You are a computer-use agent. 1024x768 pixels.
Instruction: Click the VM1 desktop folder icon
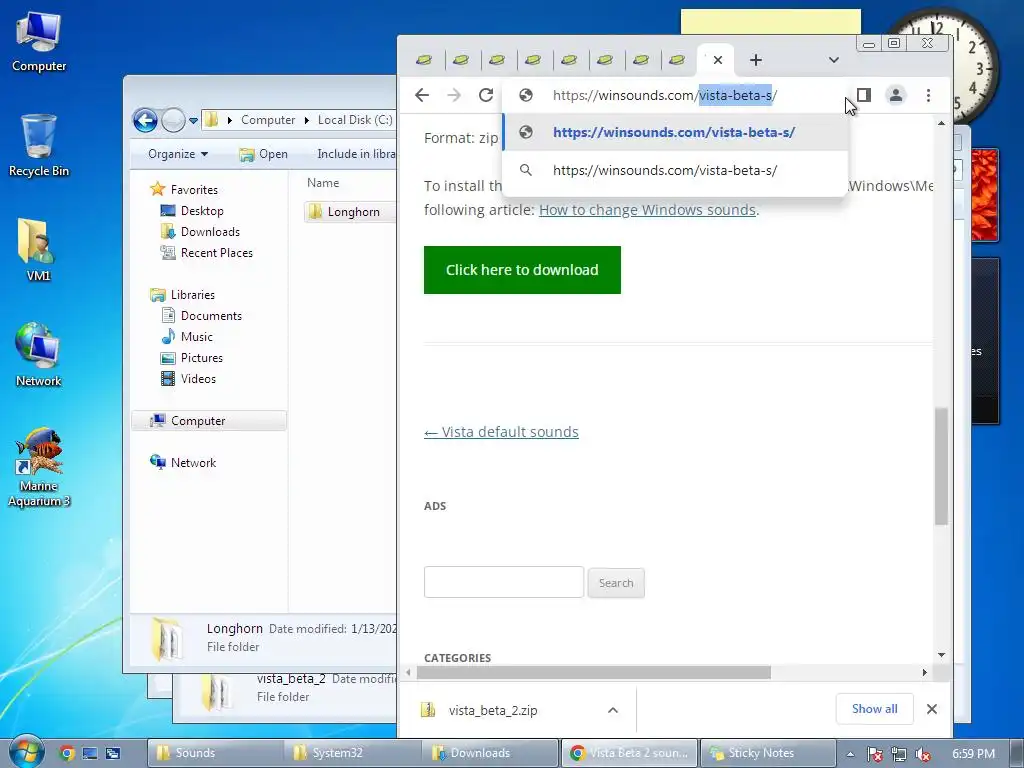coord(39,251)
